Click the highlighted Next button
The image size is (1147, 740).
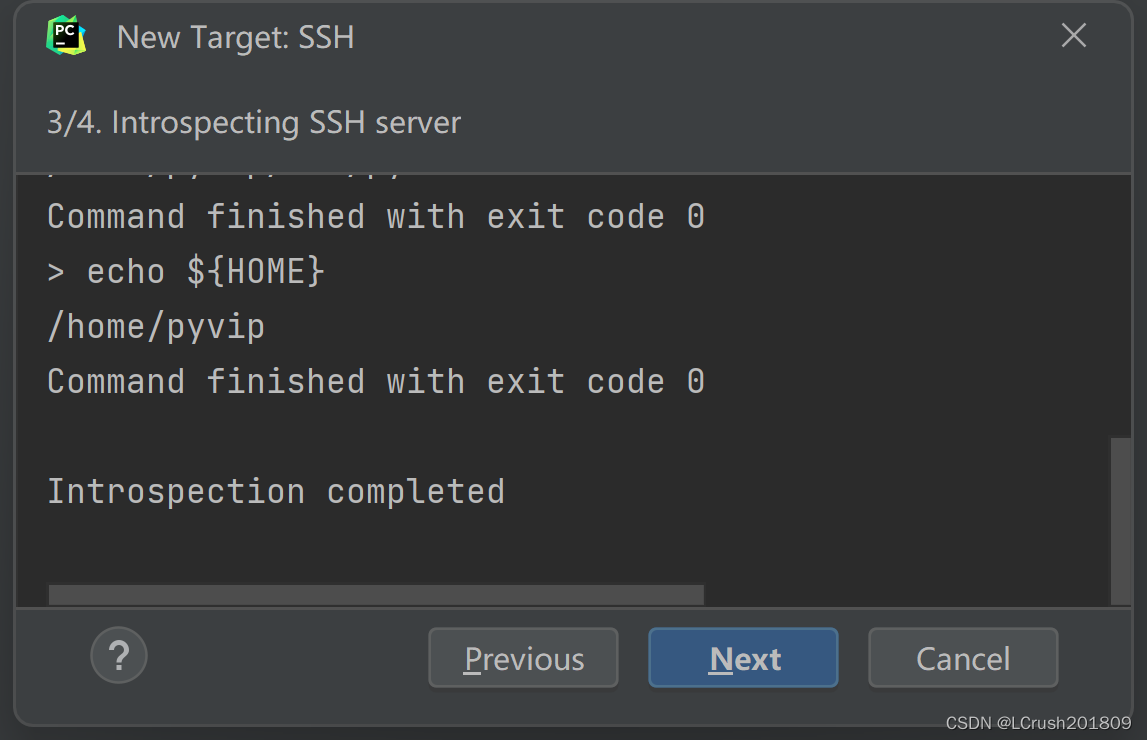(743, 657)
